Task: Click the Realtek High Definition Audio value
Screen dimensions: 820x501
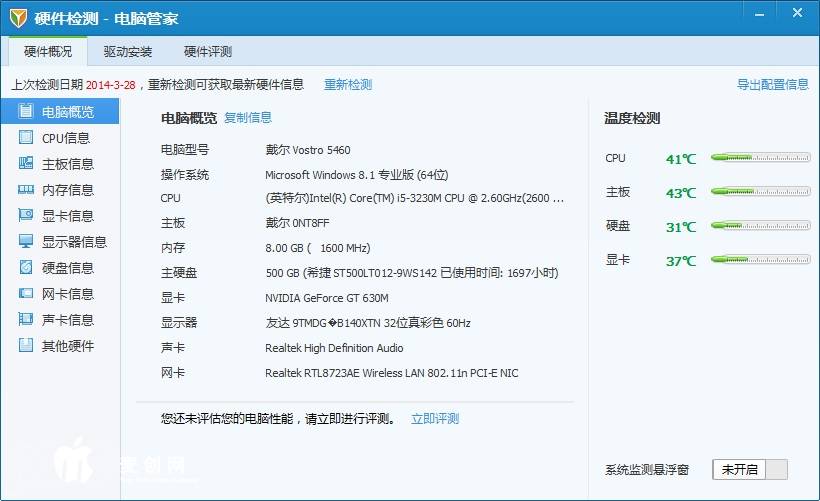Action: (334, 348)
